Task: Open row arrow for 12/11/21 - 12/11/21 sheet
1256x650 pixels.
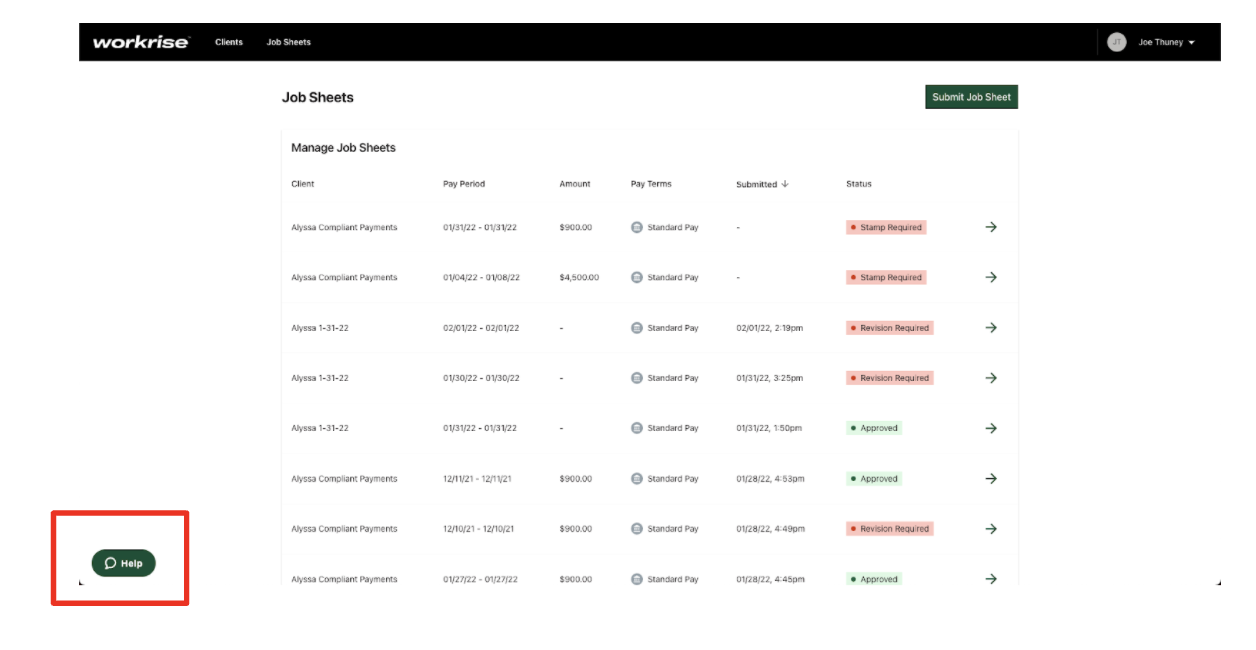Action: tap(991, 478)
